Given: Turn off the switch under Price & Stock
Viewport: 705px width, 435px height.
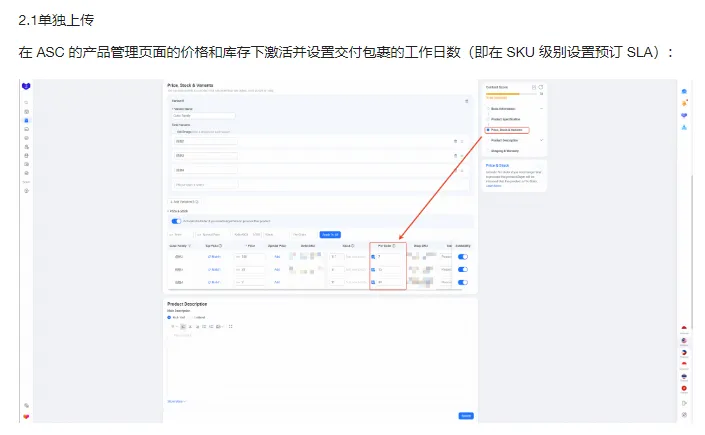Looking at the screenshot, I should 176,221.
